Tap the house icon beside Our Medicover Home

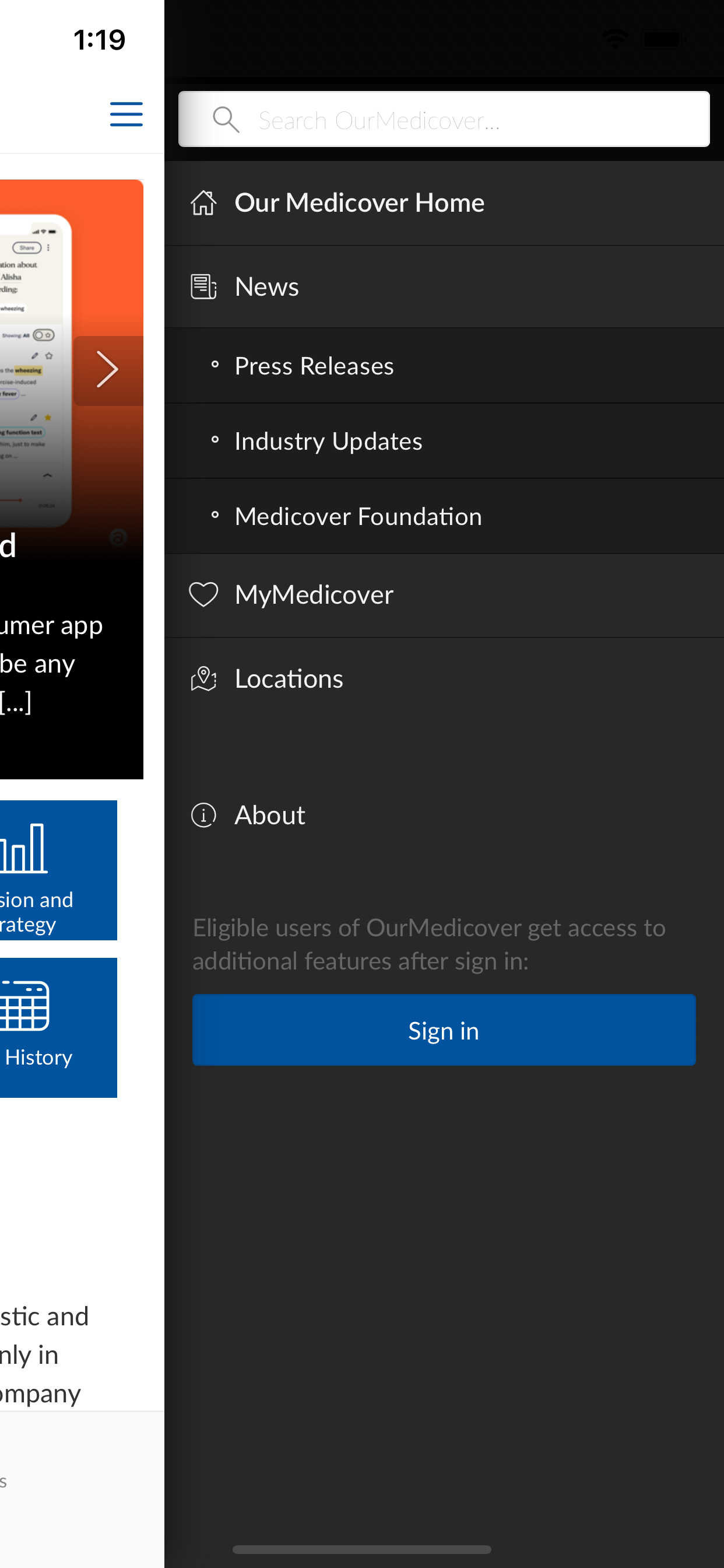click(203, 202)
